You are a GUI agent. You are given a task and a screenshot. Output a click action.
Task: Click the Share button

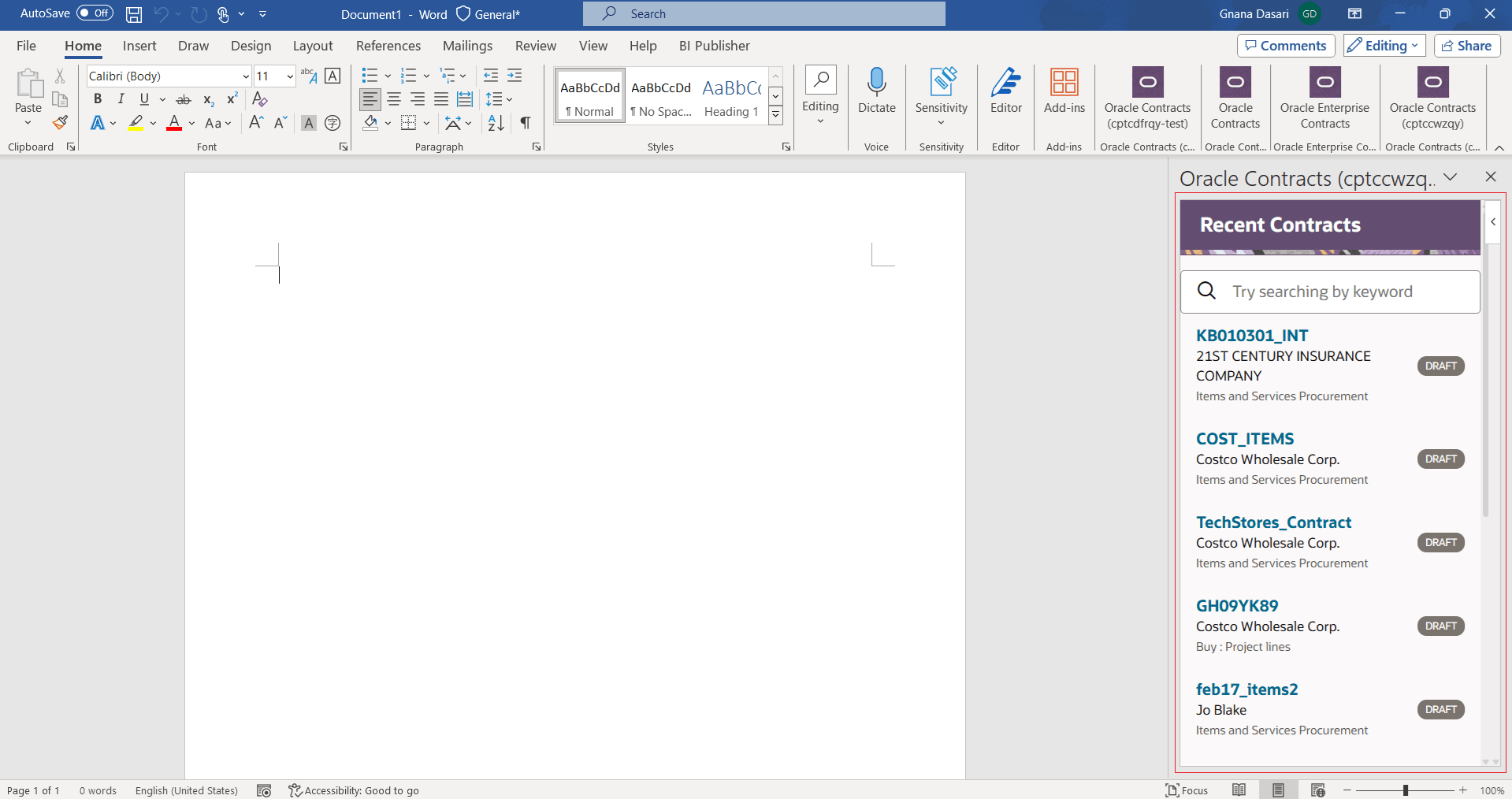(1466, 45)
